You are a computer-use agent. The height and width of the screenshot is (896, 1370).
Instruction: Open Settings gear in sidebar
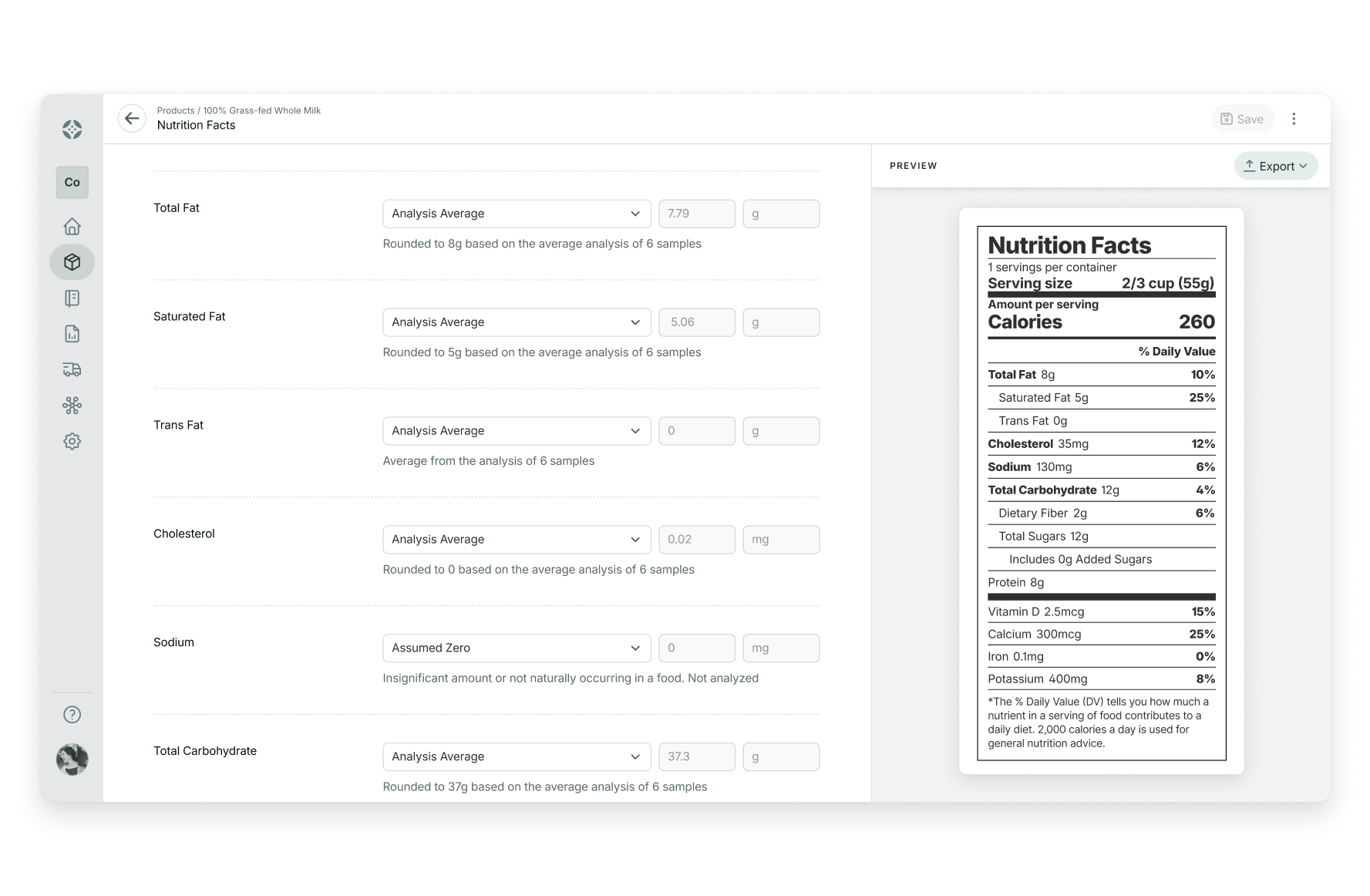click(x=72, y=441)
